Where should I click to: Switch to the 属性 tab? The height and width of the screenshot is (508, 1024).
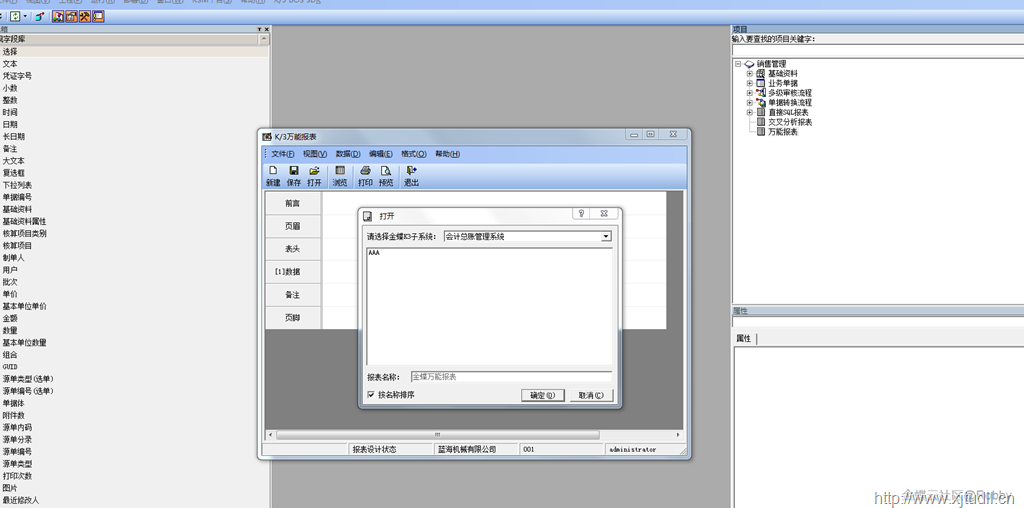coord(744,338)
